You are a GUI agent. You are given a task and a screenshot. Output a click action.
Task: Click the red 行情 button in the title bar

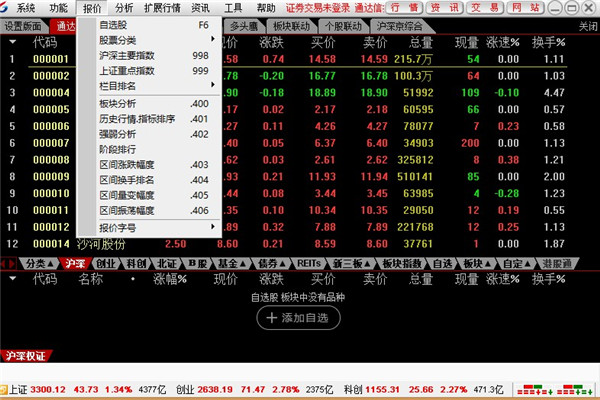(404, 8)
